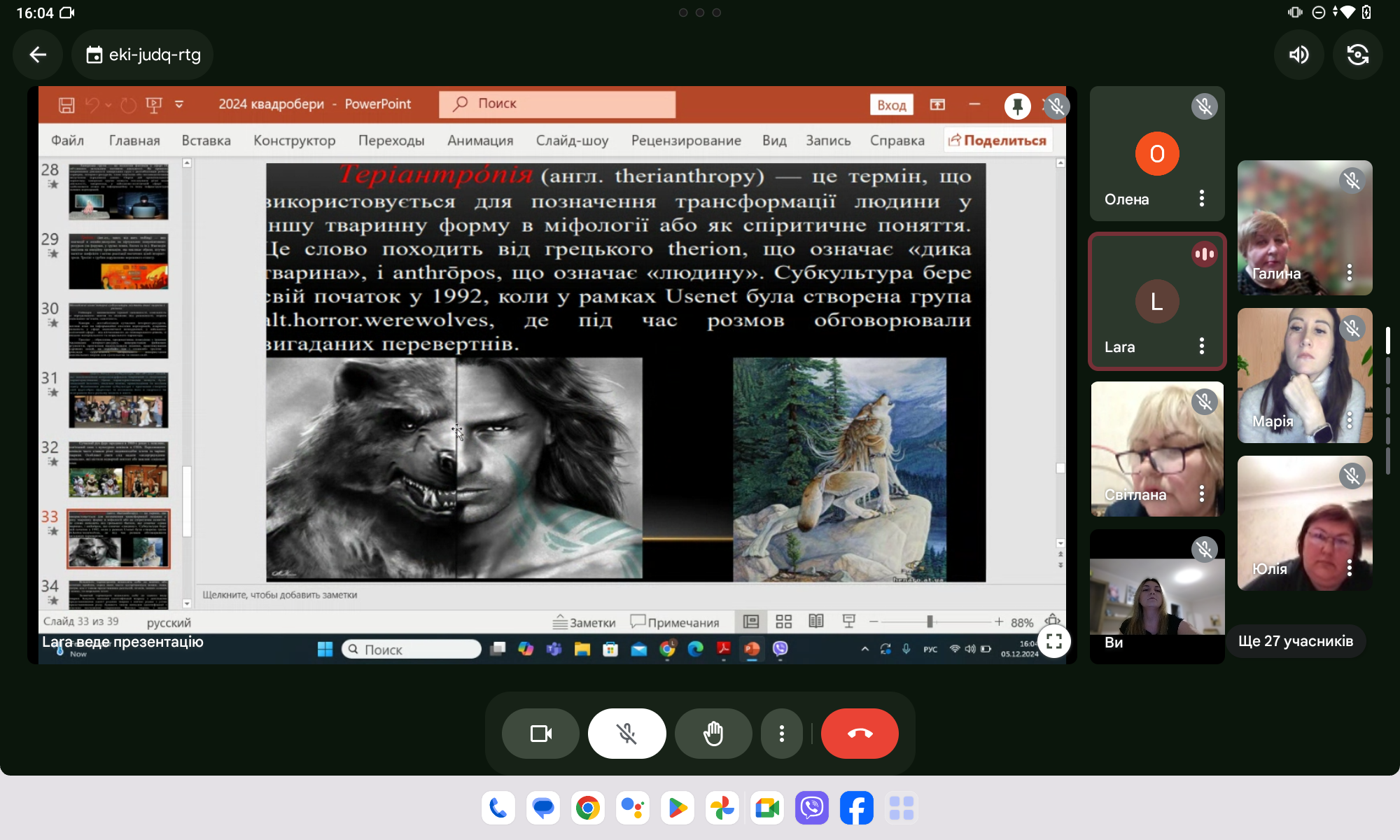1400x840 pixels.
Task: Switch audio output with speaker icon
Action: click(1299, 55)
